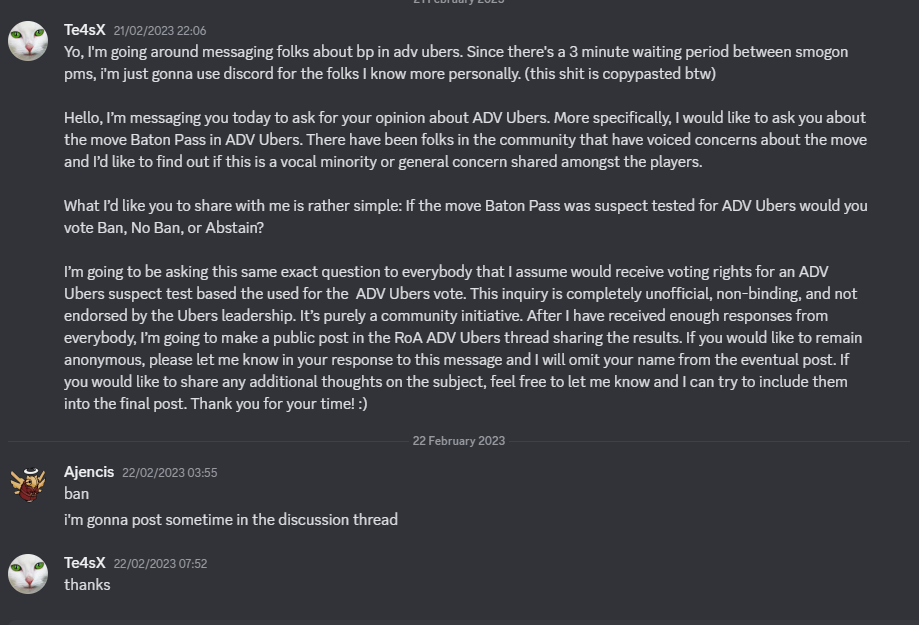Click the 22/02/2023 03:55 timestamp
This screenshot has height=625, width=919.
[x=169, y=472]
